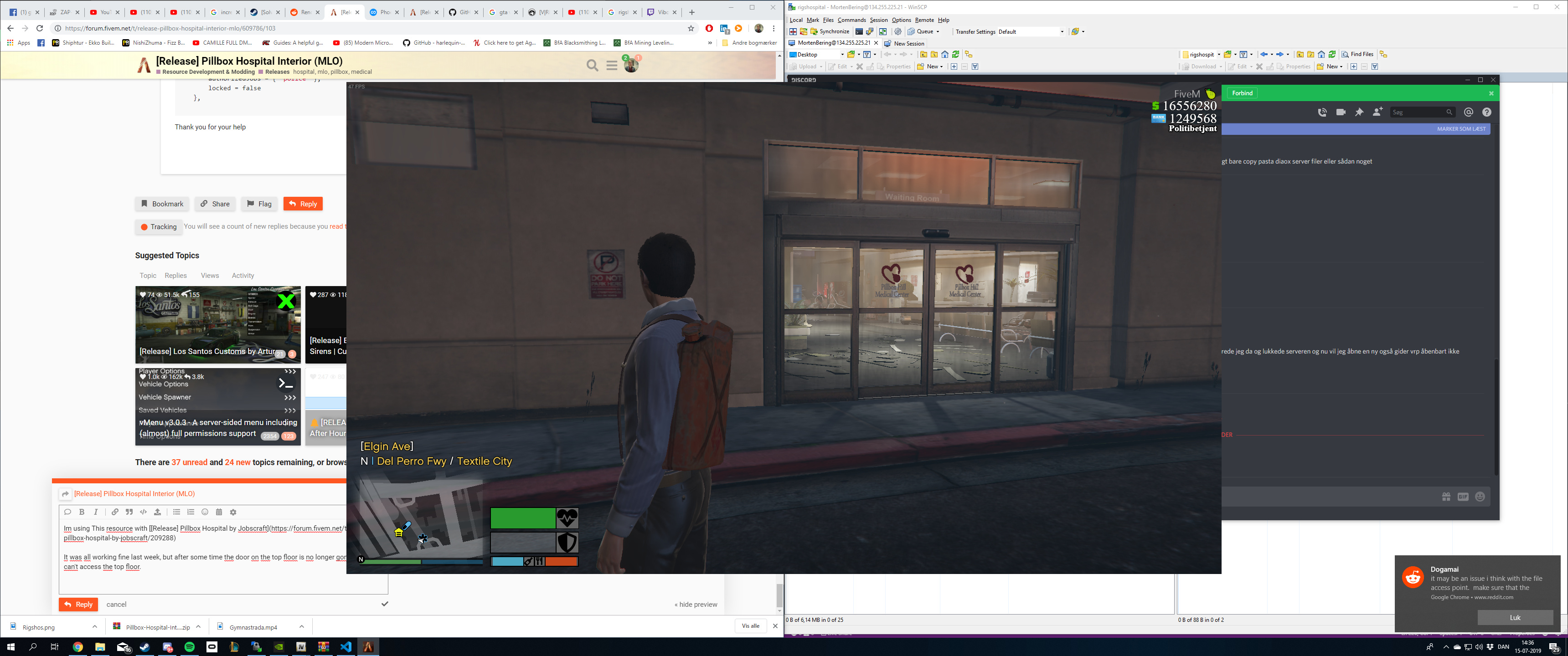Insert bulleted list in reply editor
Viewport: 1568px width, 656px height.
[176, 512]
